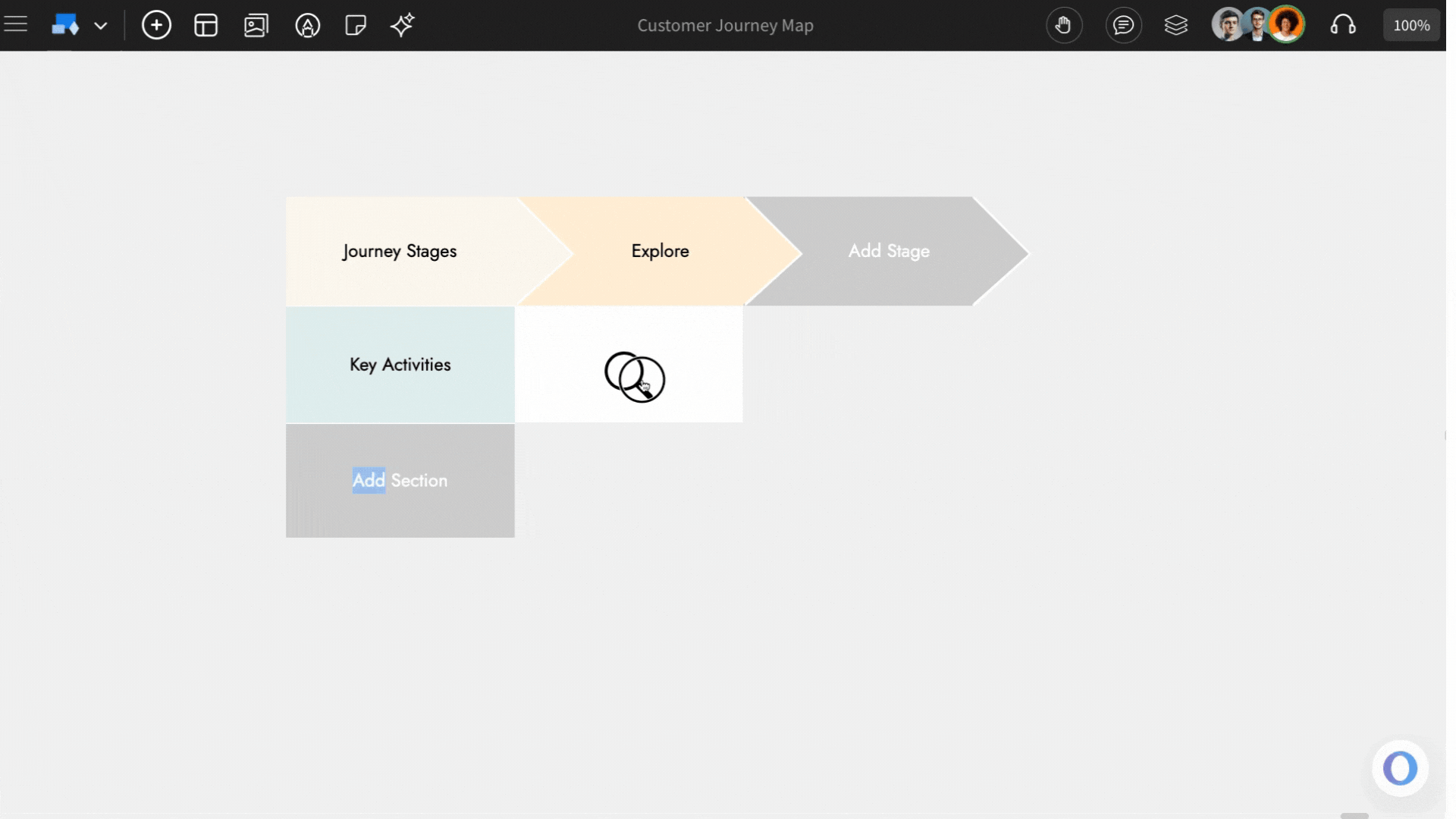Image resolution: width=1456 pixels, height=819 pixels.
Task: Select the Explore stage arrow
Action: pyautogui.click(x=659, y=251)
